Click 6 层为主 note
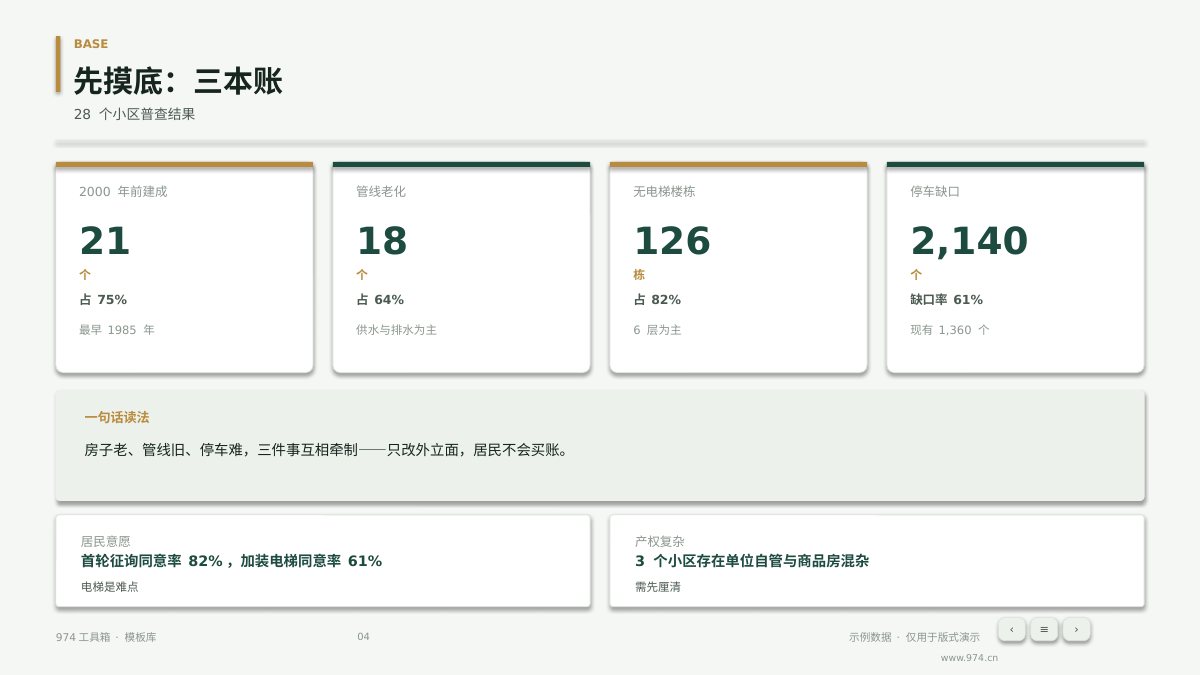 (657, 329)
